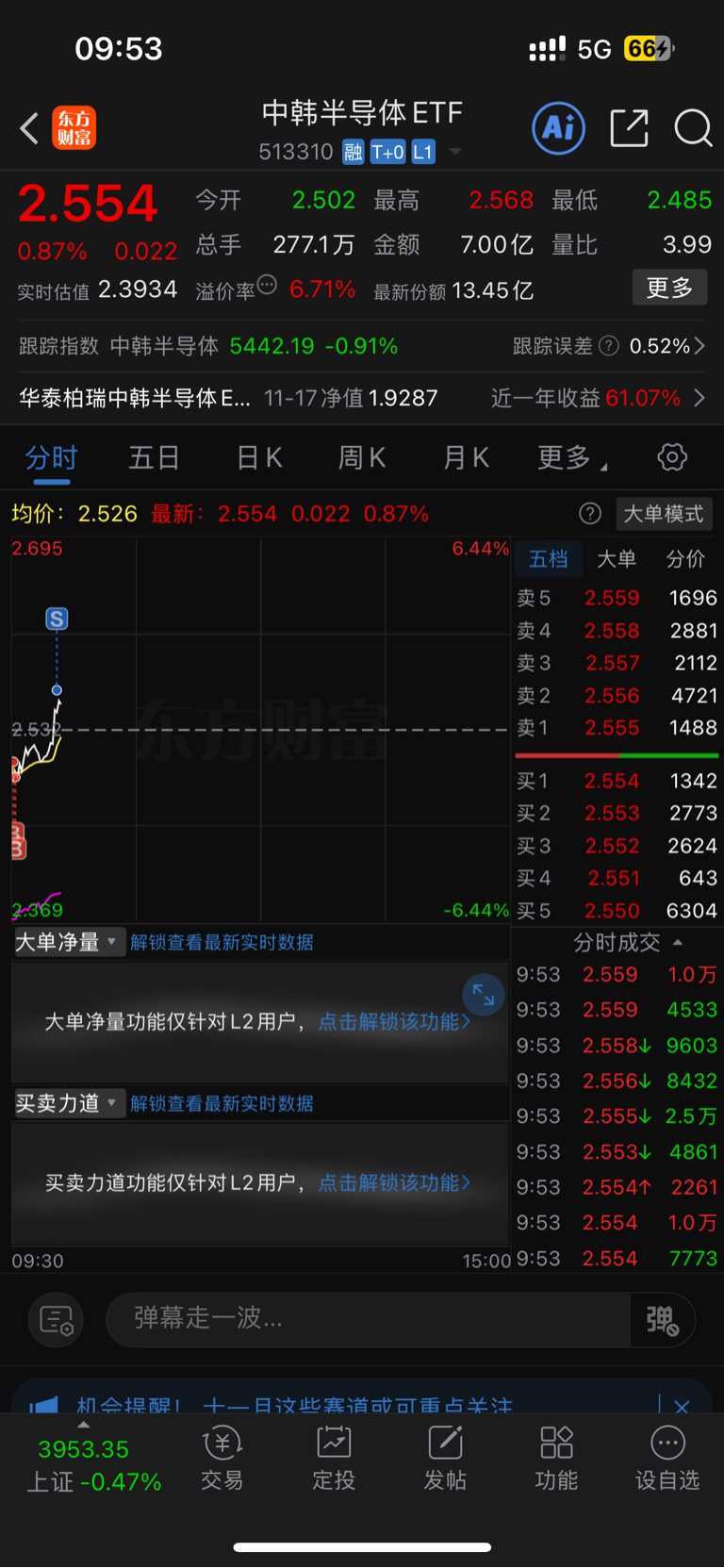Image resolution: width=724 pixels, height=1568 pixels.
Task: Tap the 融 margin badge
Action: 353,152
